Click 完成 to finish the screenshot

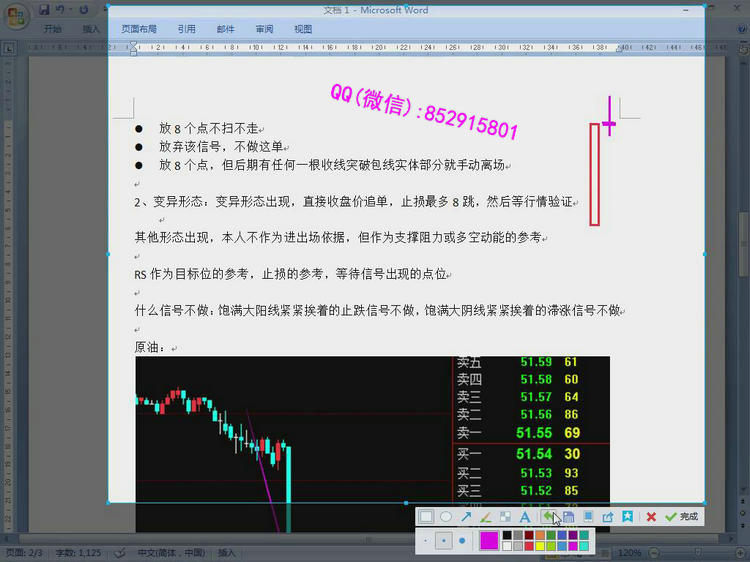click(x=682, y=517)
